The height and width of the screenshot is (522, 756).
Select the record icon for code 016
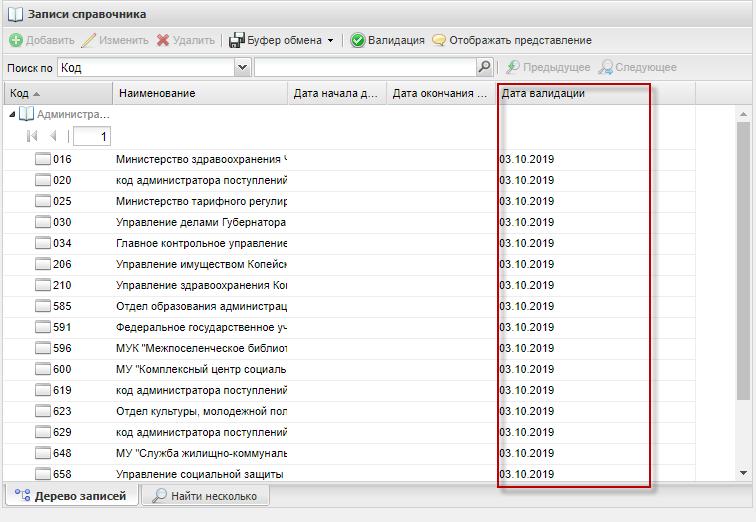[42, 159]
